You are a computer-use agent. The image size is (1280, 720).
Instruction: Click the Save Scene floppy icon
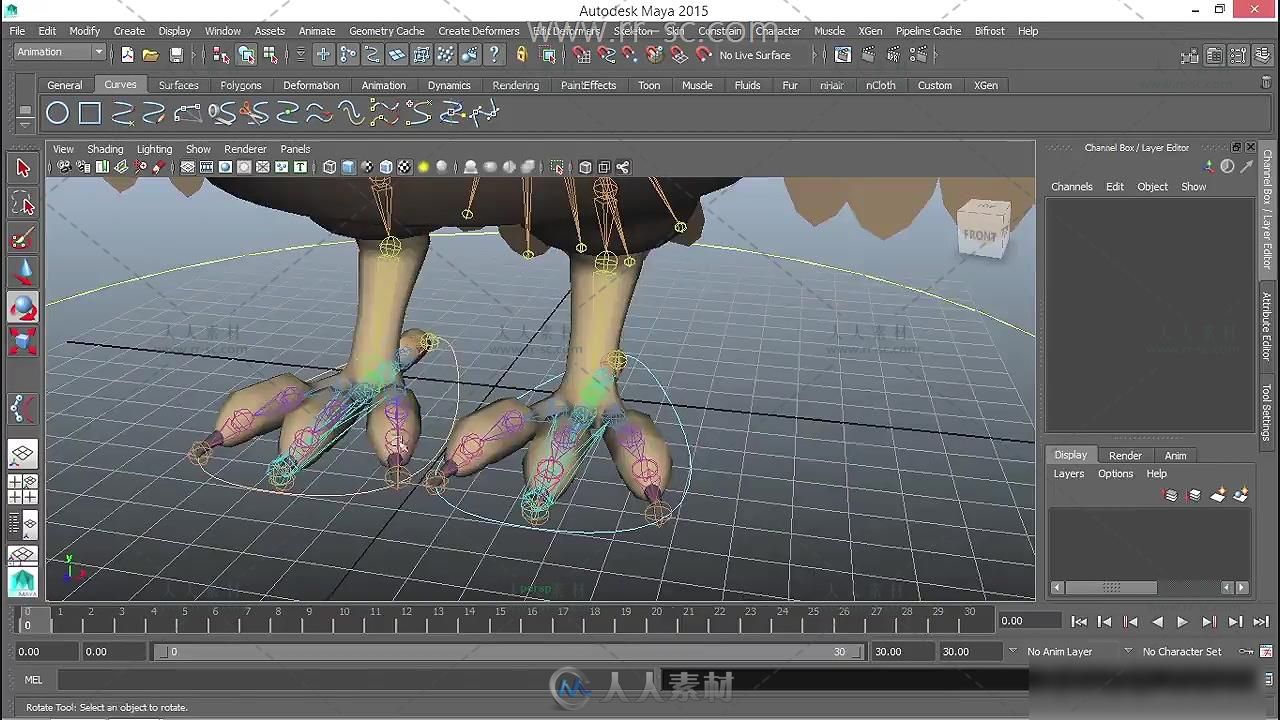(x=176, y=55)
